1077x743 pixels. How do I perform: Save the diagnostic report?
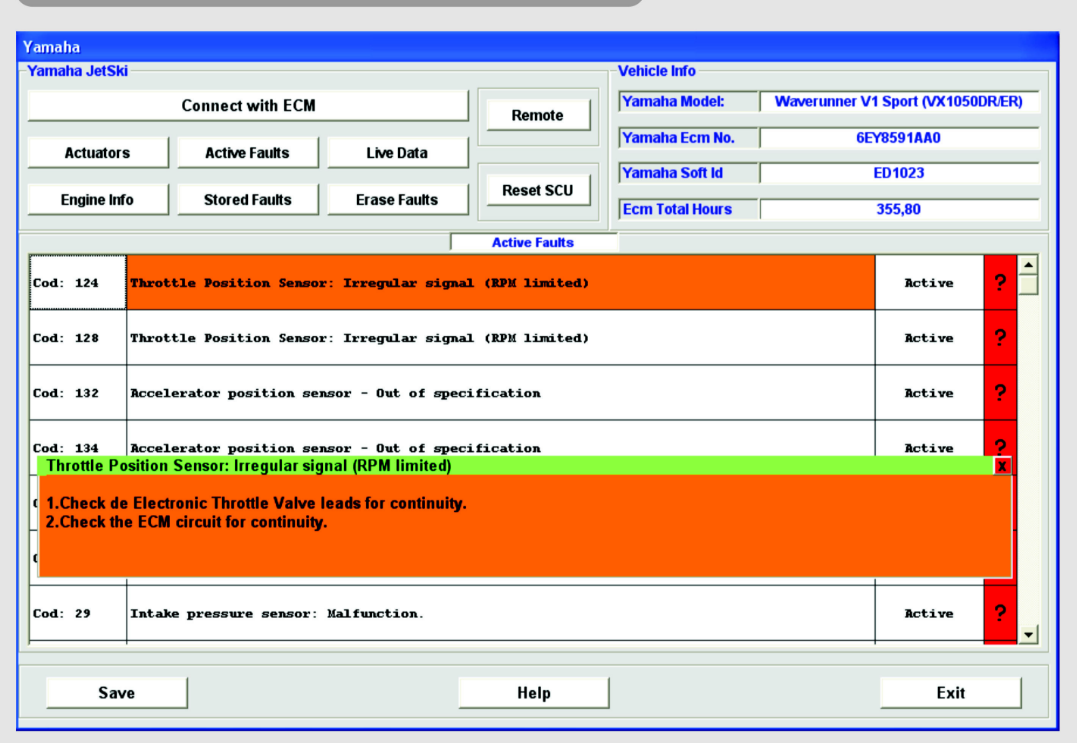point(116,693)
